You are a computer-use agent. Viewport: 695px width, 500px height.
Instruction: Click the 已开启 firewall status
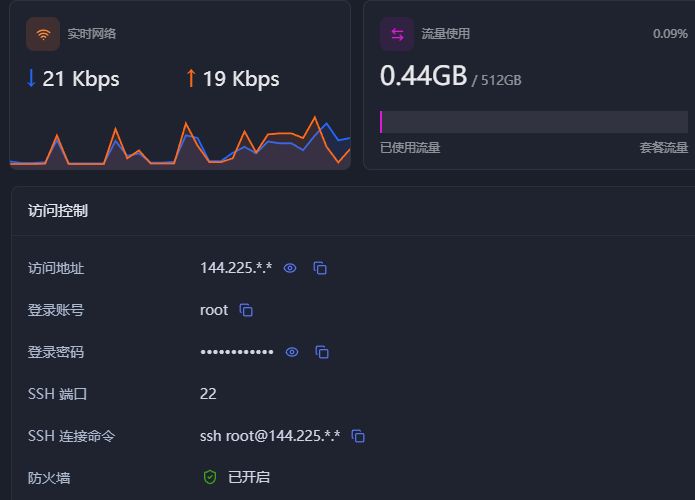coord(249,477)
